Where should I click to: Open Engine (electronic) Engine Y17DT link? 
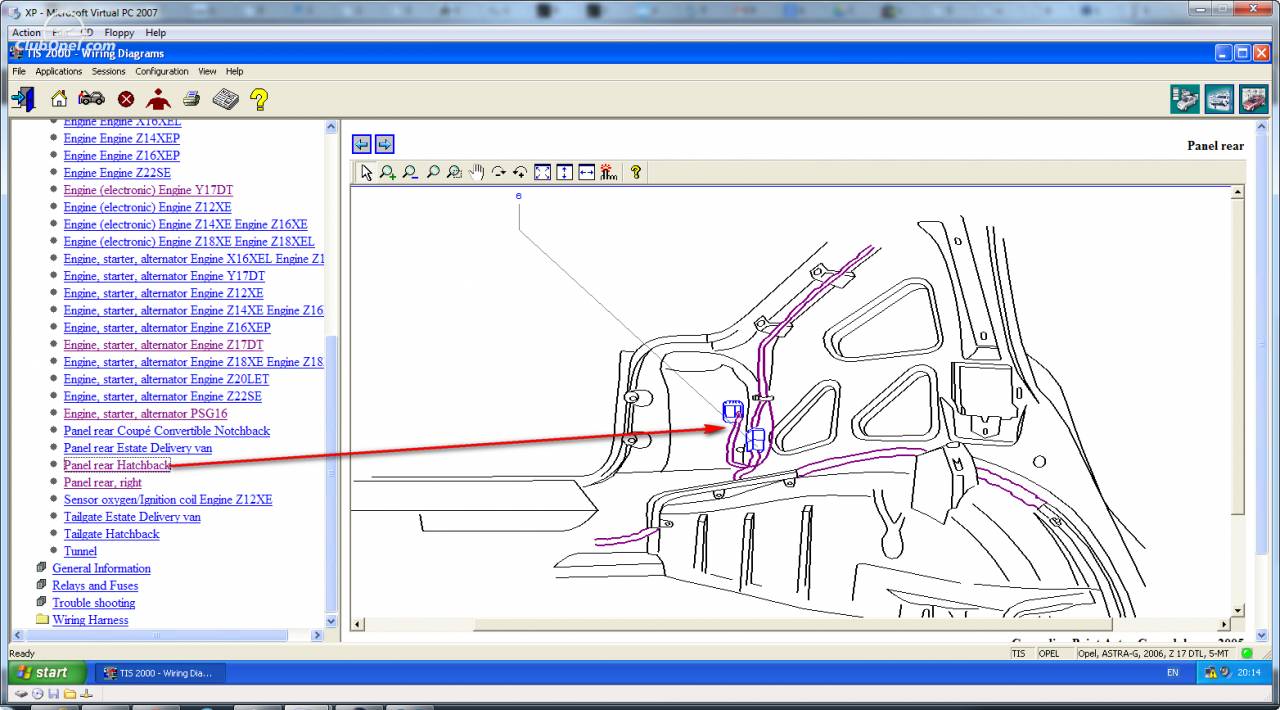click(148, 189)
